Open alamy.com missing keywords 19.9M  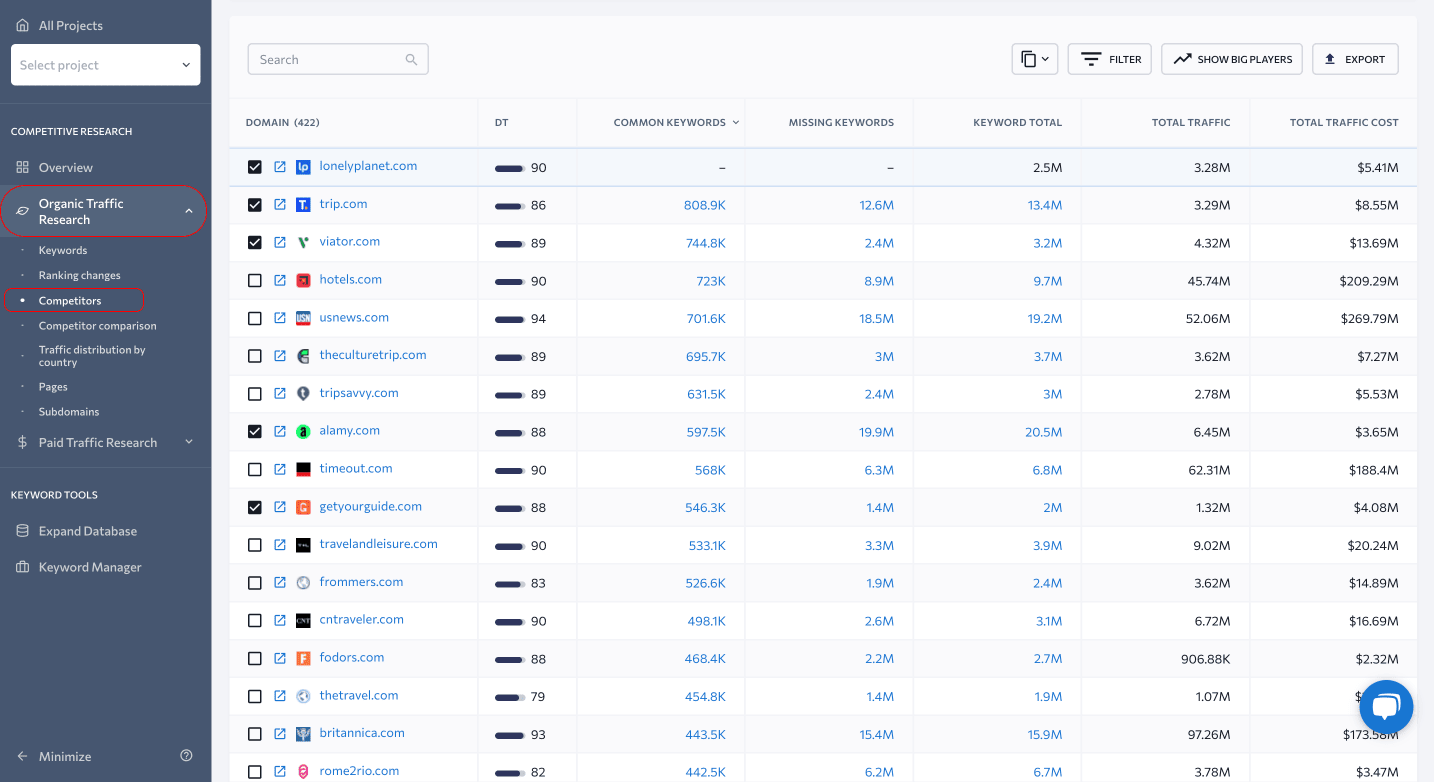coord(876,432)
